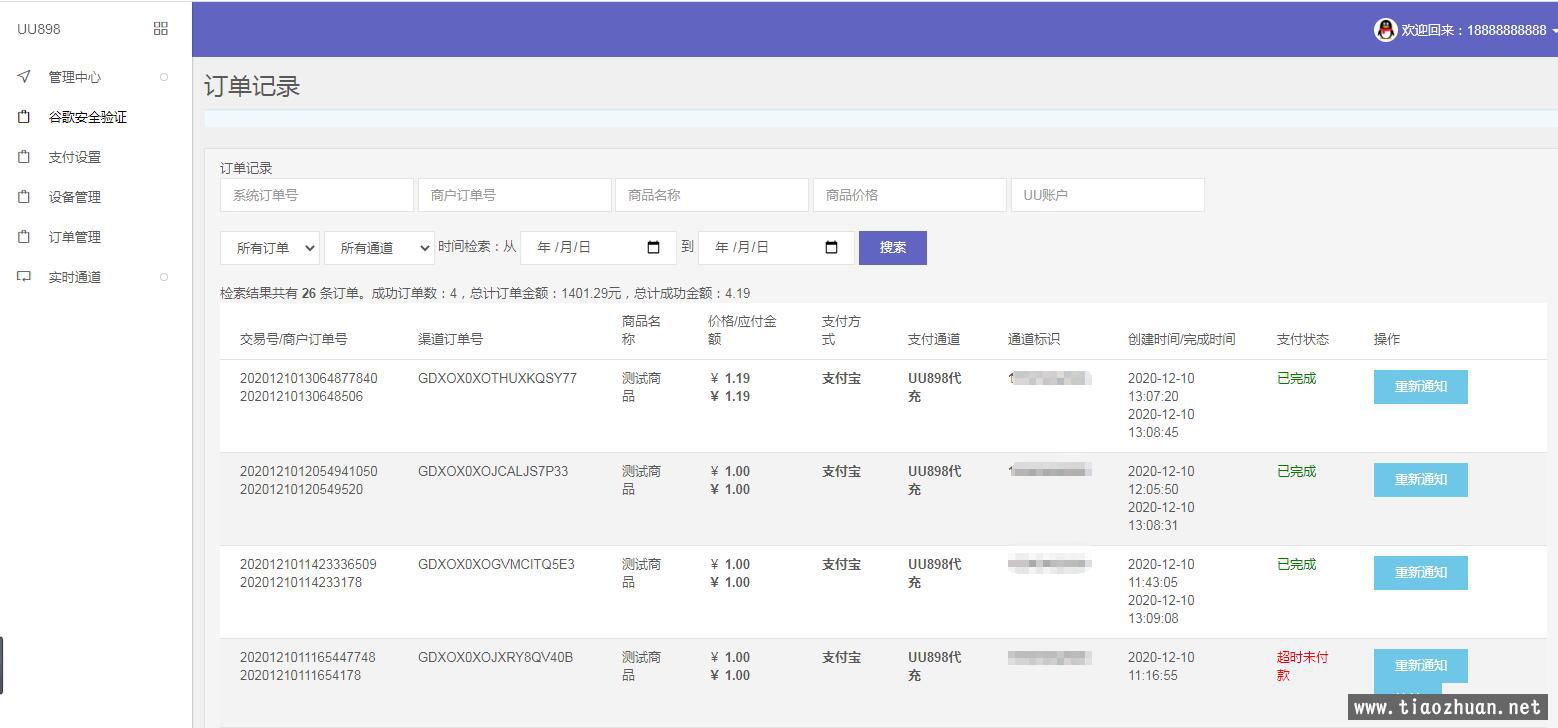Select channel order GDXOX0XOJXRY8QV40B

pyautogui.click(x=496, y=658)
